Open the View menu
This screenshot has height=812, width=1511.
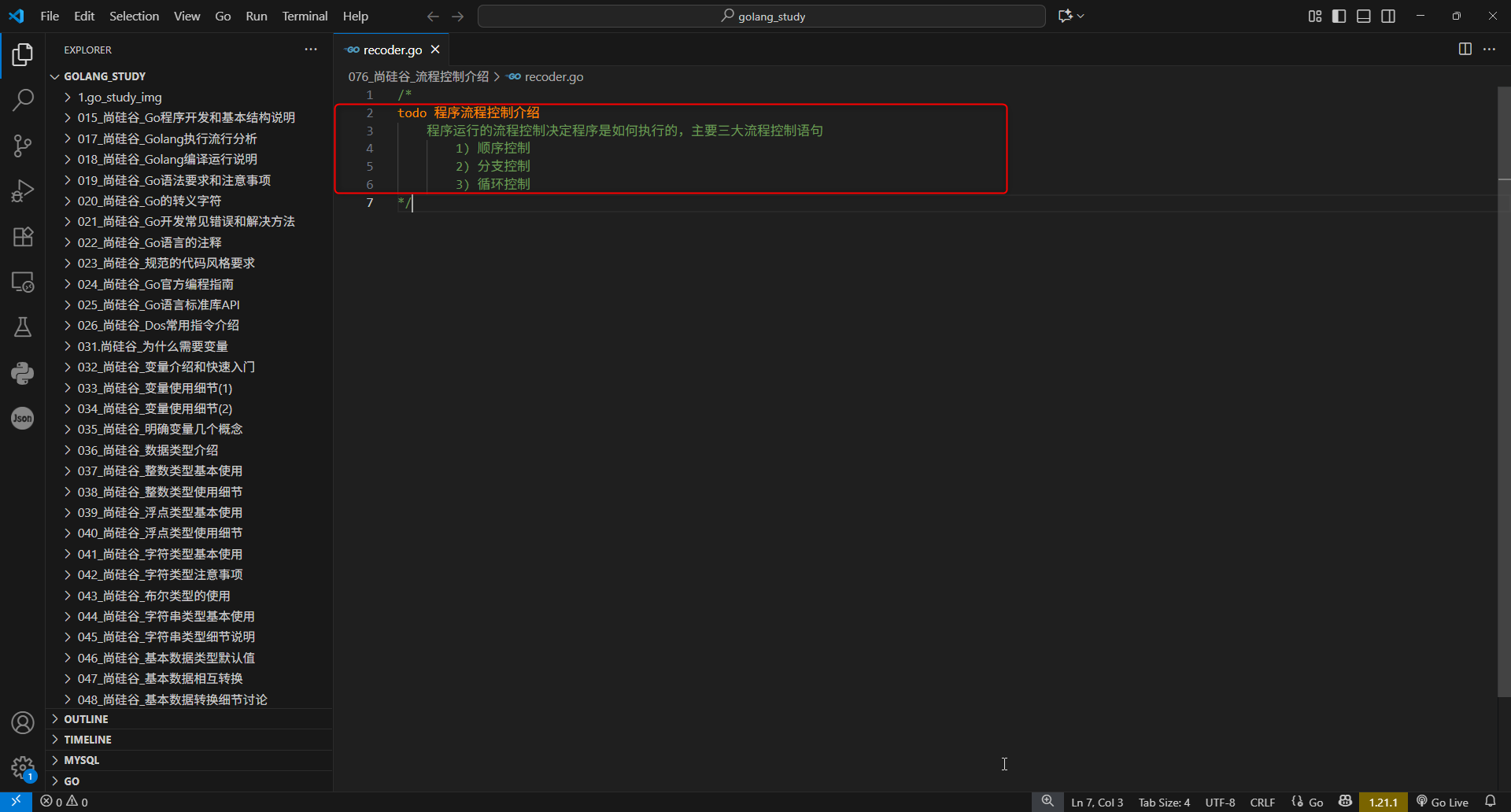187,16
